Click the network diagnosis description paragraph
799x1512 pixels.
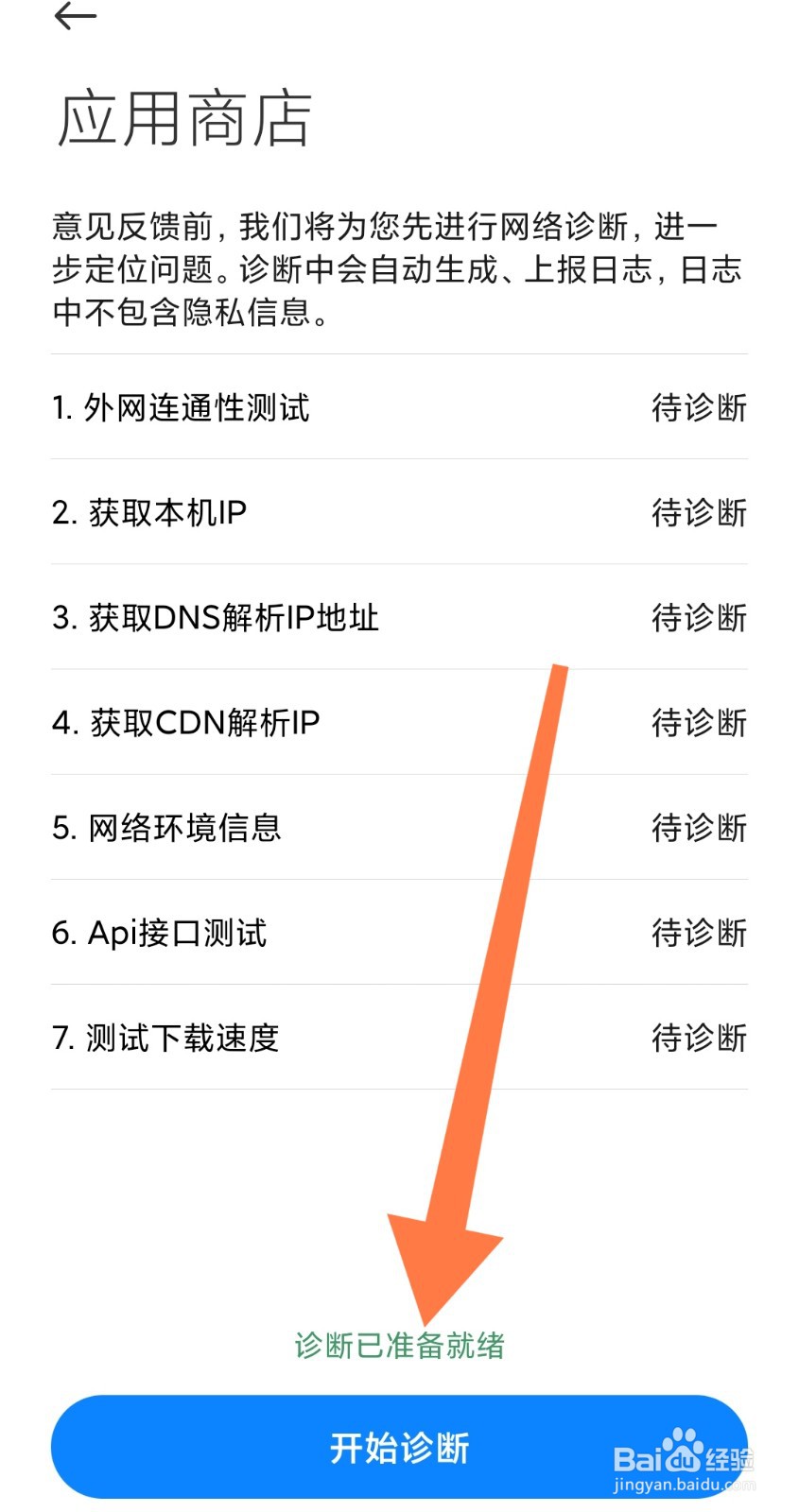[397, 269]
